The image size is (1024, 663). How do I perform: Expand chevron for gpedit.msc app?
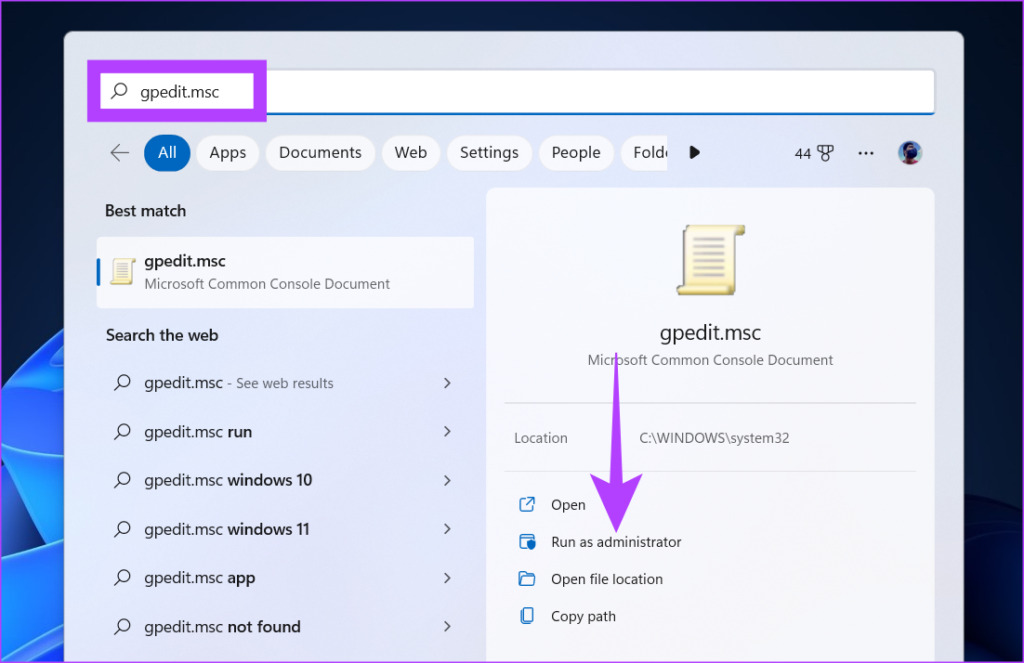pyautogui.click(x=447, y=577)
